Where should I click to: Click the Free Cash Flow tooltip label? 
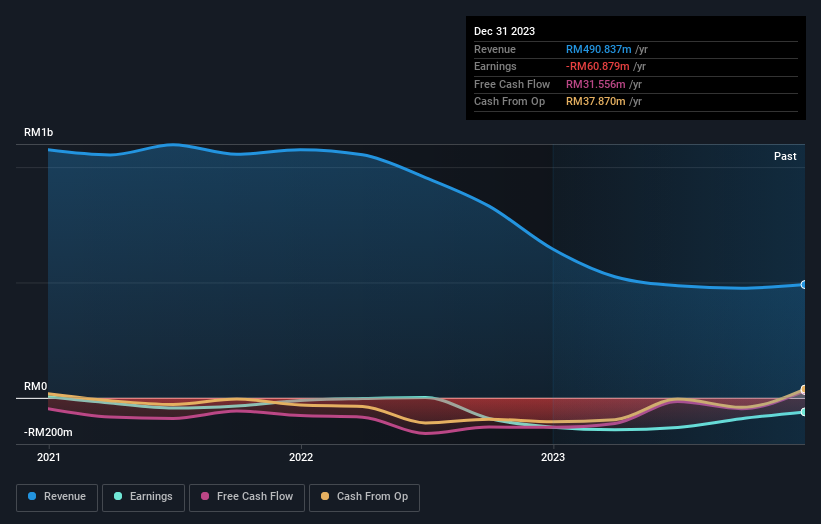pos(512,84)
